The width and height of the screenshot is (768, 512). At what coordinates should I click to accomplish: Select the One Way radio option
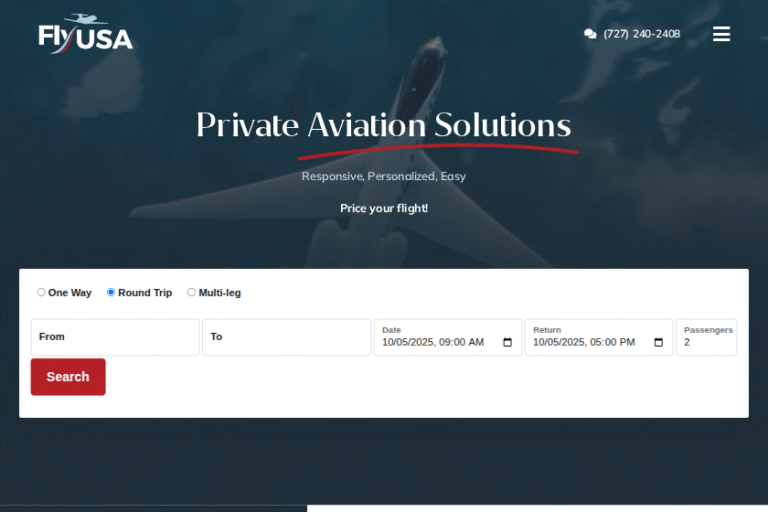(41, 292)
